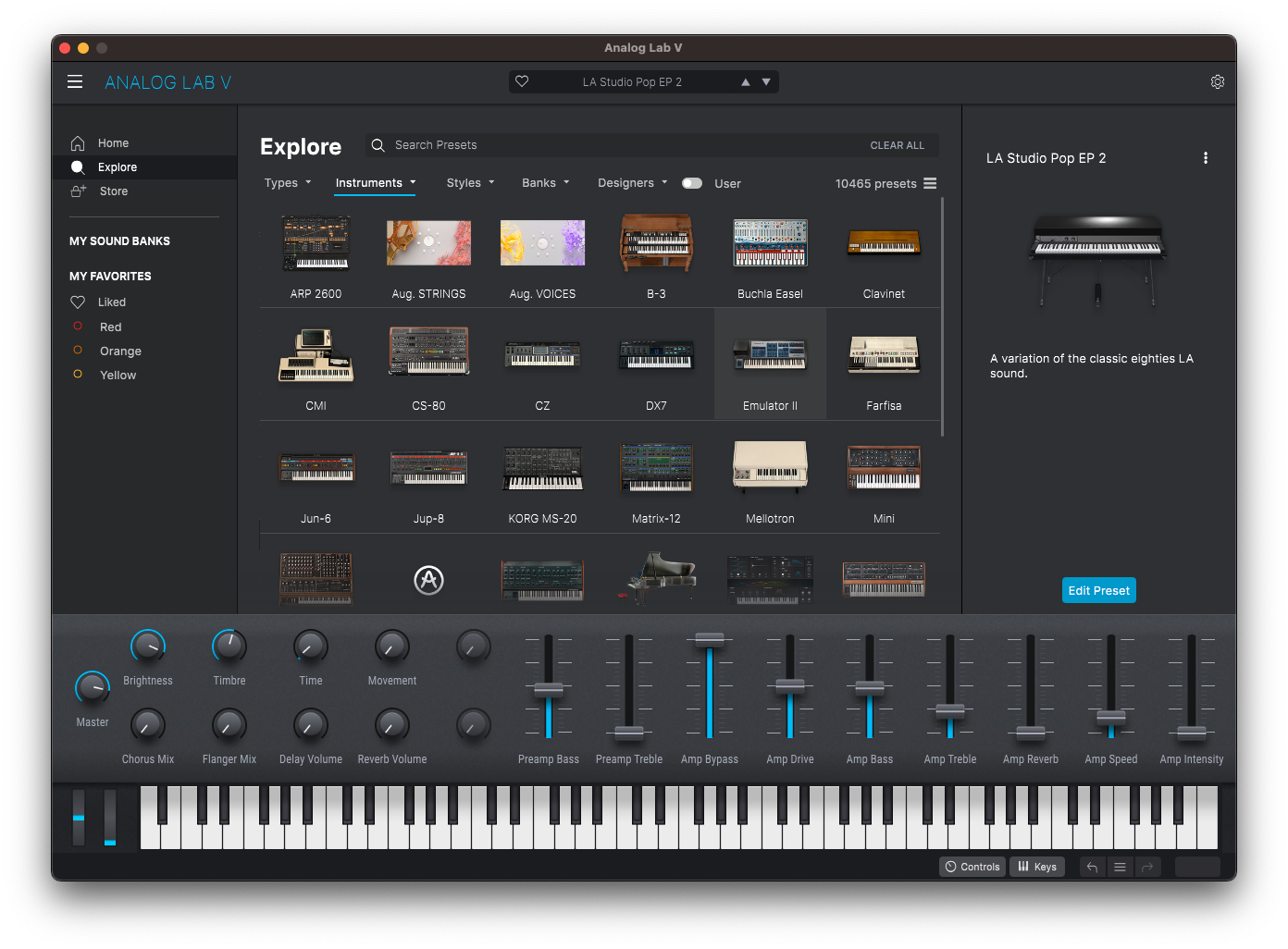Open the settings gear icon
Screen dimensions: 1288x949
(x=1218, y=82)
